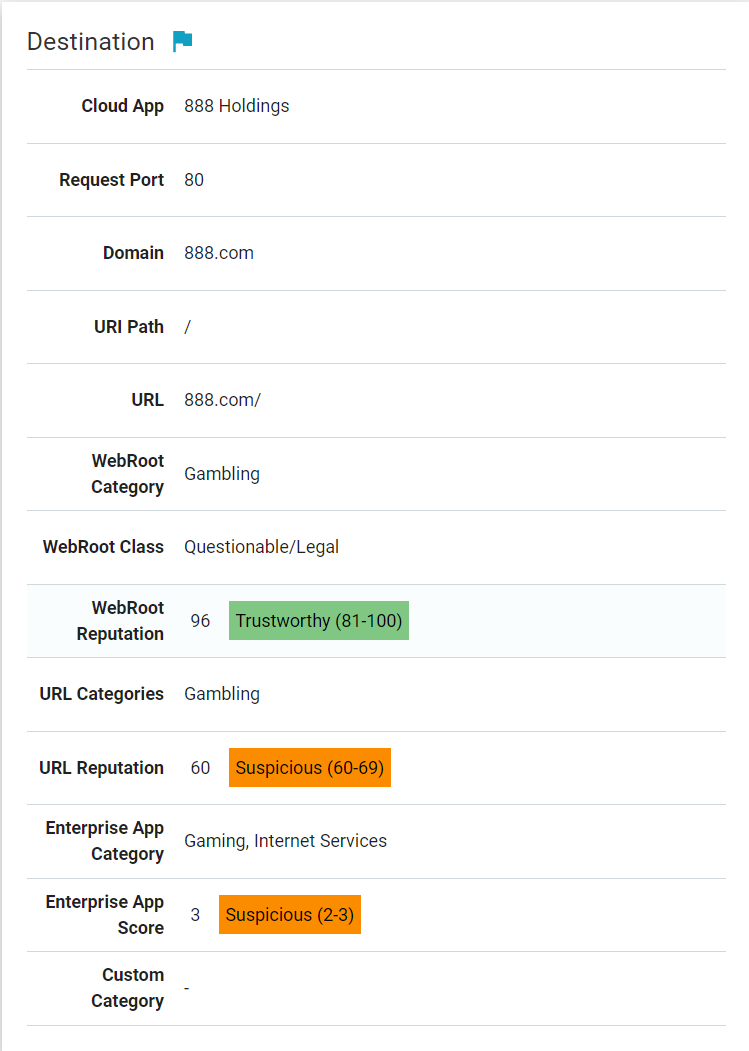Click the 888.com/ URL value
The width and height of the screenshot is (749, 1051).
[x=223, y=400]
